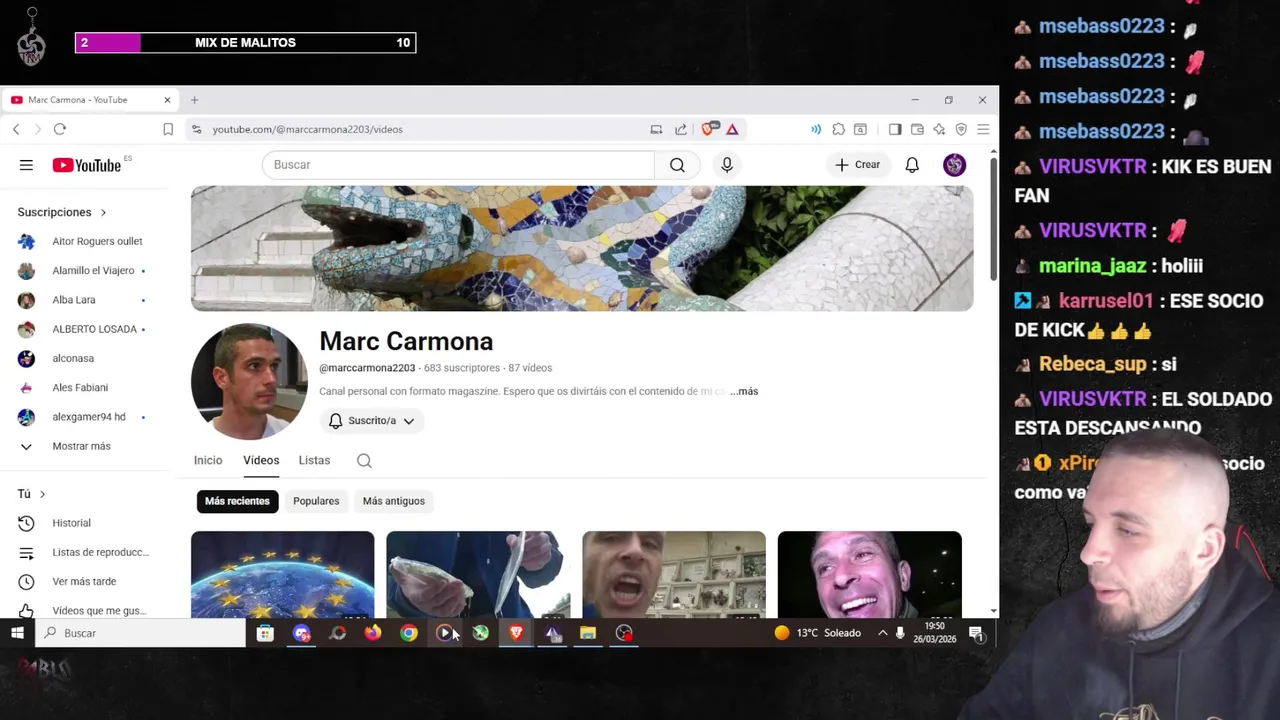Filter videos by Más antiguos chip
The height and width of the screenshot is (720, 1280).
tap(394, 501)
